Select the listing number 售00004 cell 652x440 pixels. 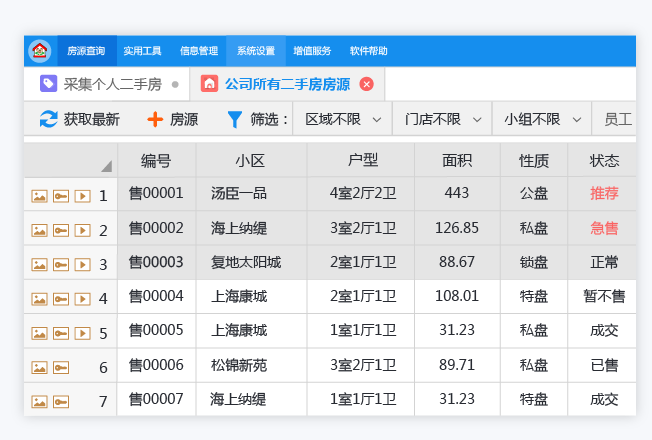coord(156,296)
